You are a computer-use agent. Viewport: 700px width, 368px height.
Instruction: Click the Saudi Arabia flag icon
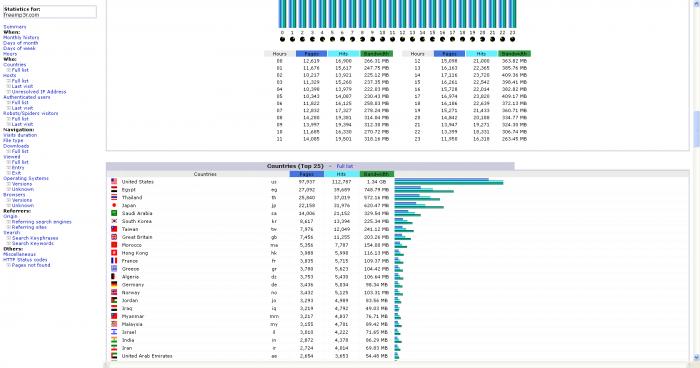pyautogui.click(x=114, y=213)
